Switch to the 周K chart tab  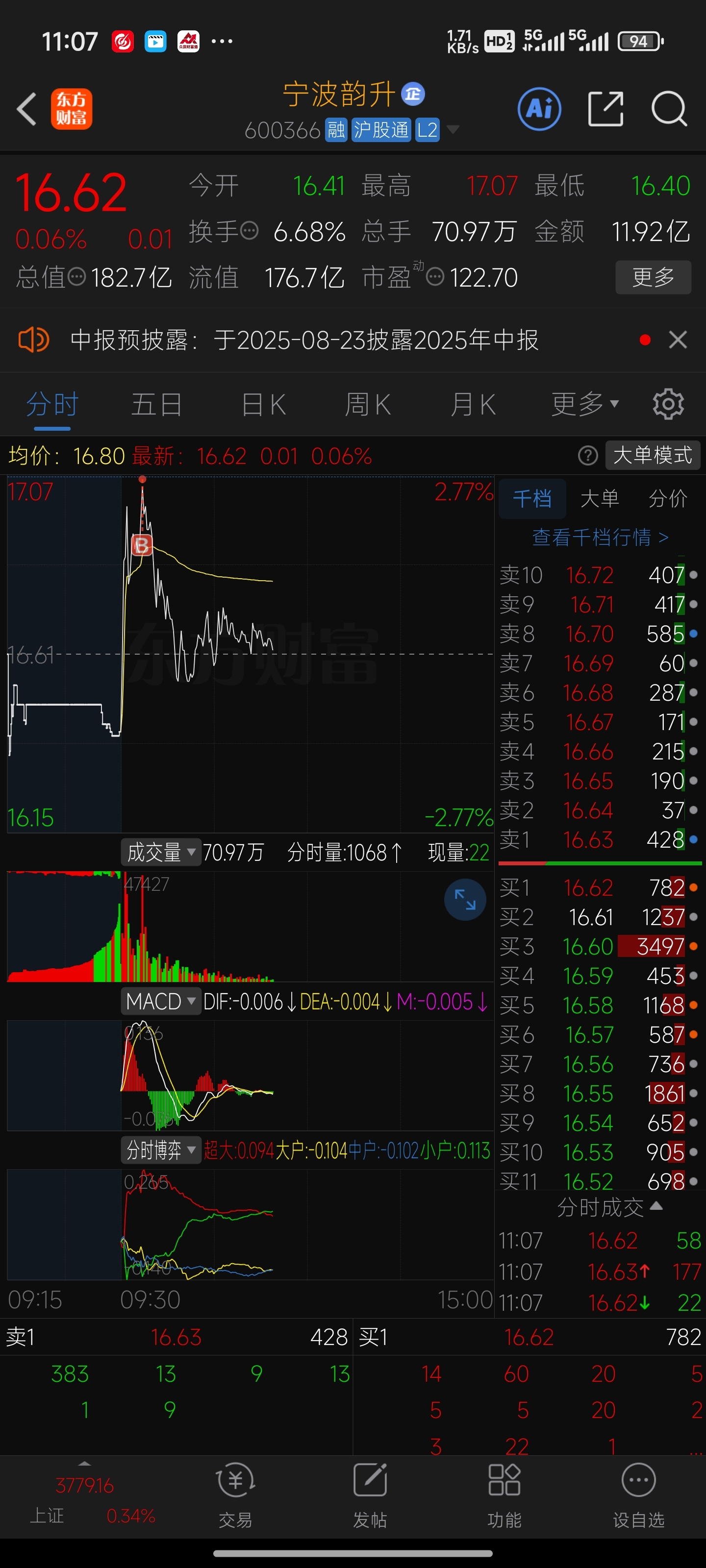368,404
